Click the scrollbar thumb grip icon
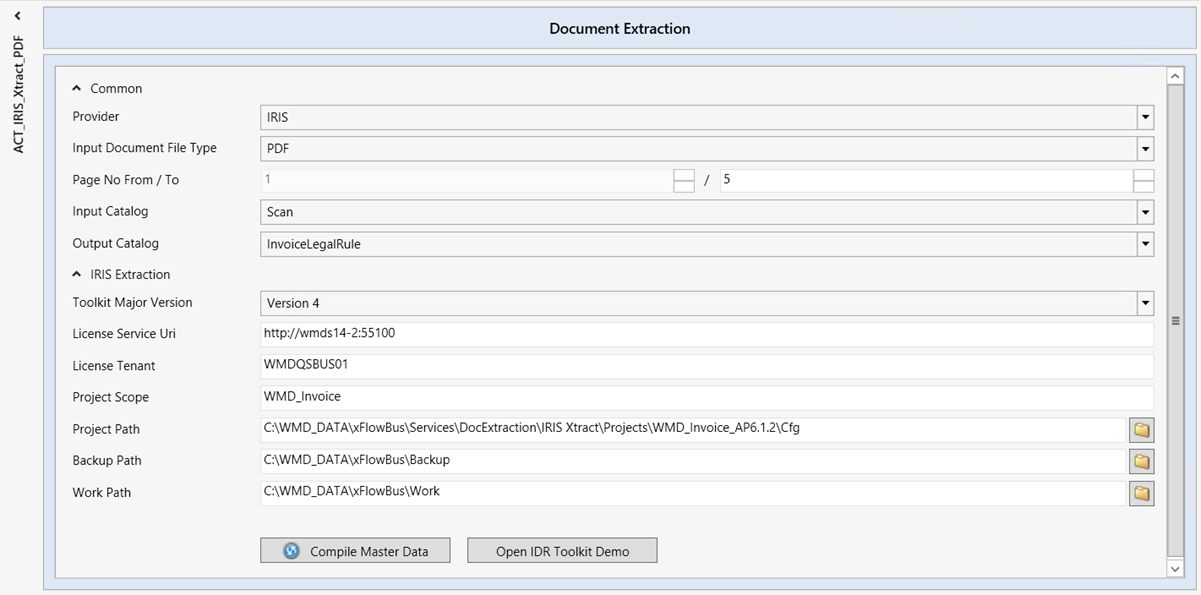1201x595 pixels. 1175,320
